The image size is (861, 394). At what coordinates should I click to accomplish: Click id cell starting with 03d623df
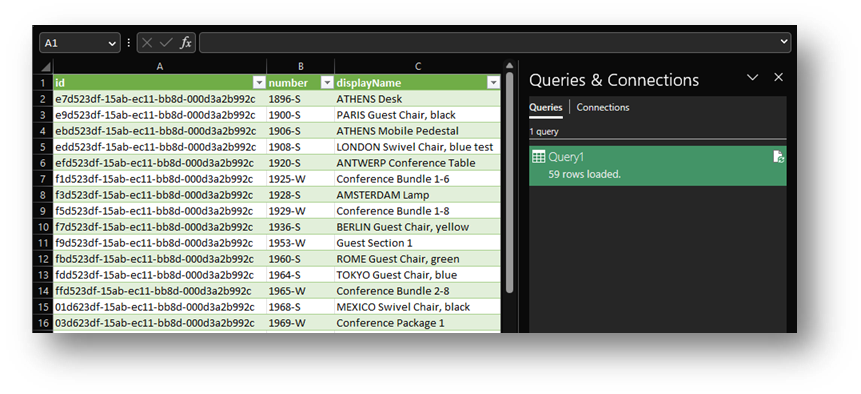[160, 323]
